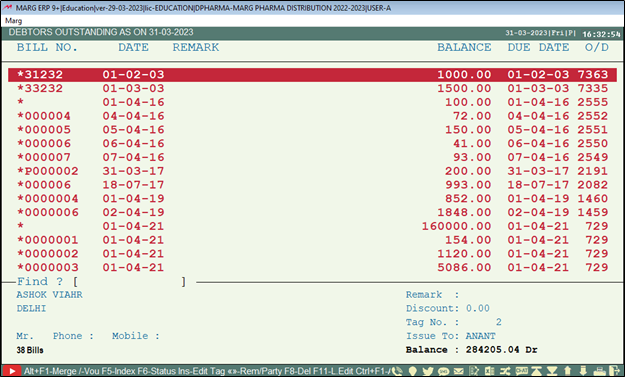Click the chat icon in the bottom toolbar
Screen dimensions: 625x377
[x=521, y=371]
